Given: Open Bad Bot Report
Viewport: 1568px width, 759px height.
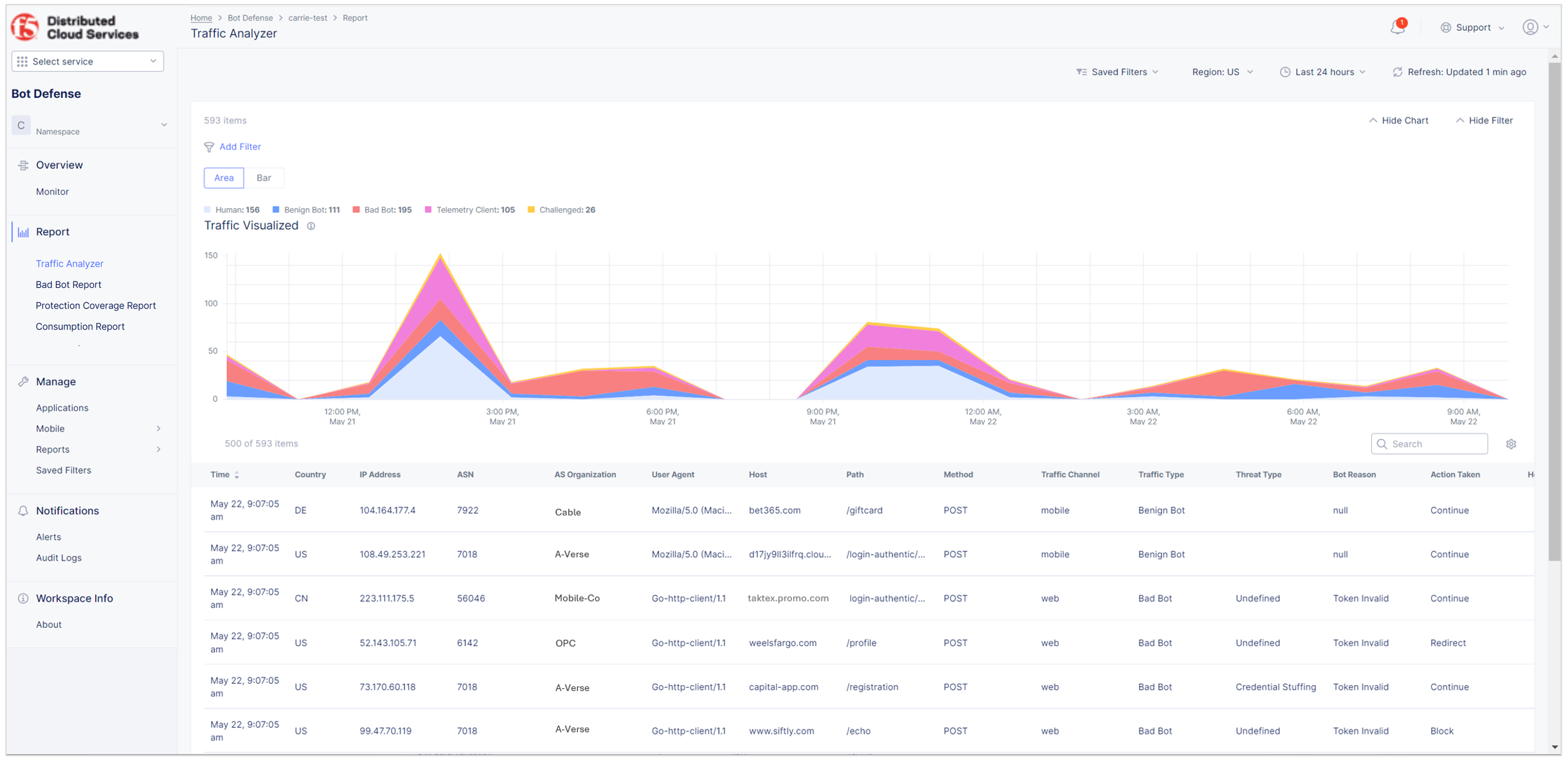Looking at the screenshot, I should click(68, 285).
